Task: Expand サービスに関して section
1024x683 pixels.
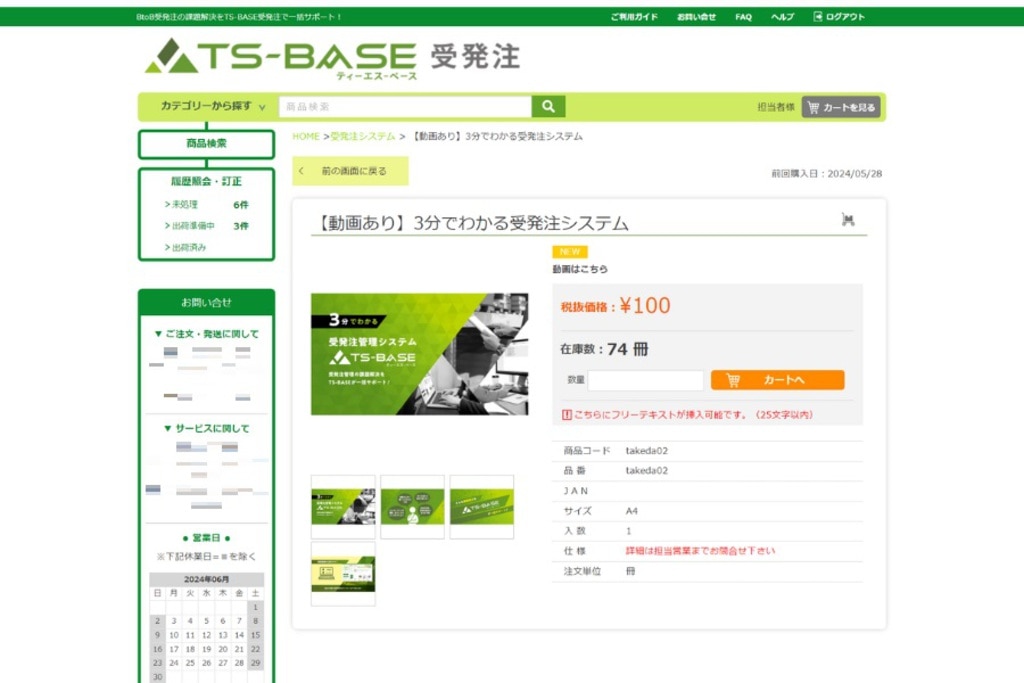Action: click(206, 429)
